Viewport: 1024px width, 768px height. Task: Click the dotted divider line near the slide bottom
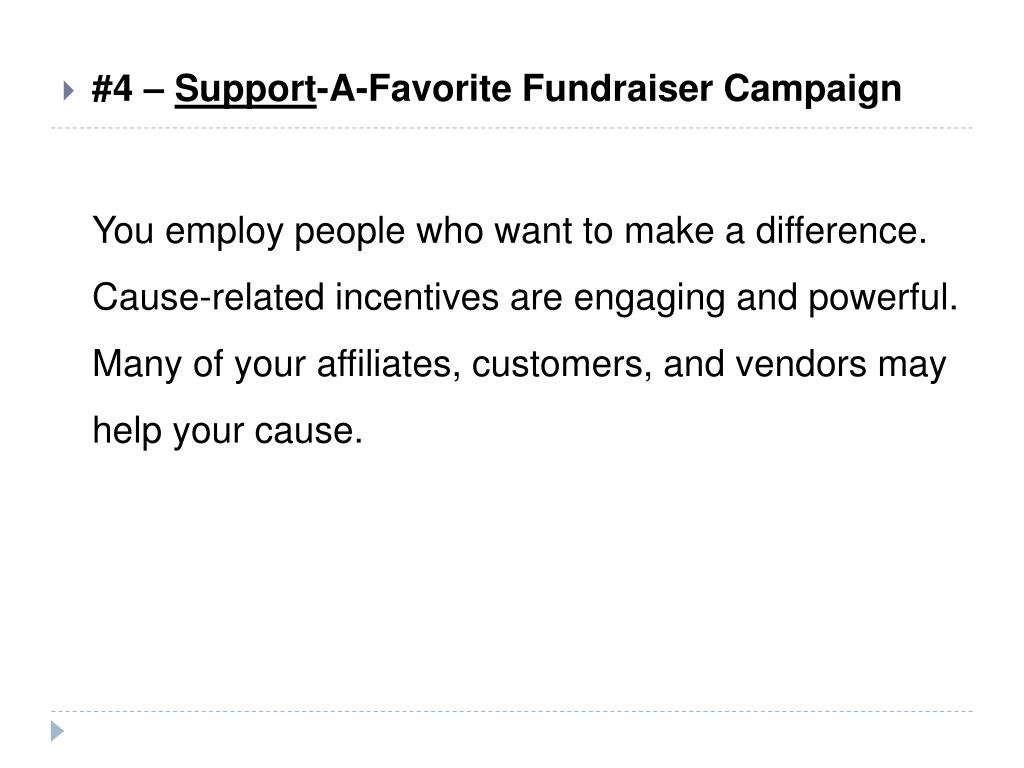coord(512,711)
